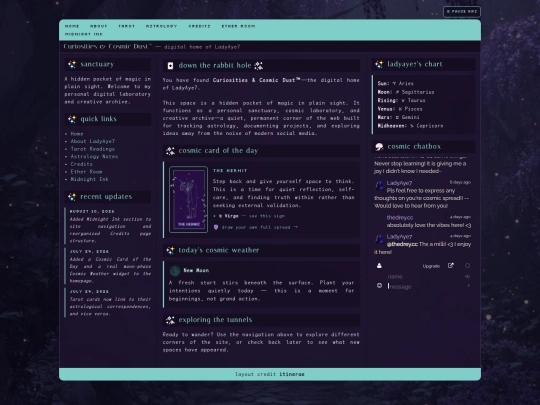Click 'draw your own full spread' link

tap(260, 227)
